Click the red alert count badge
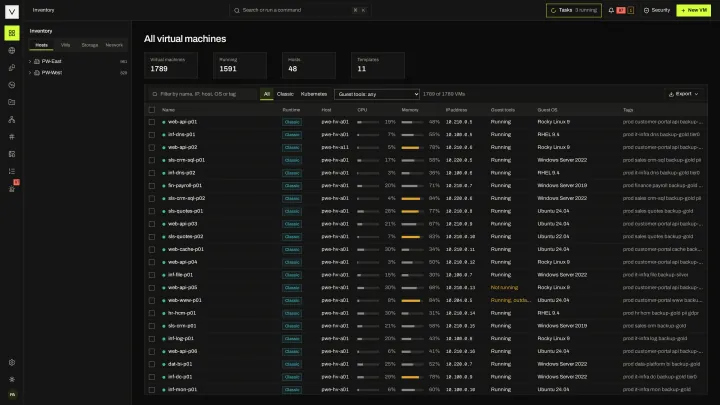 tap(621, 10)
